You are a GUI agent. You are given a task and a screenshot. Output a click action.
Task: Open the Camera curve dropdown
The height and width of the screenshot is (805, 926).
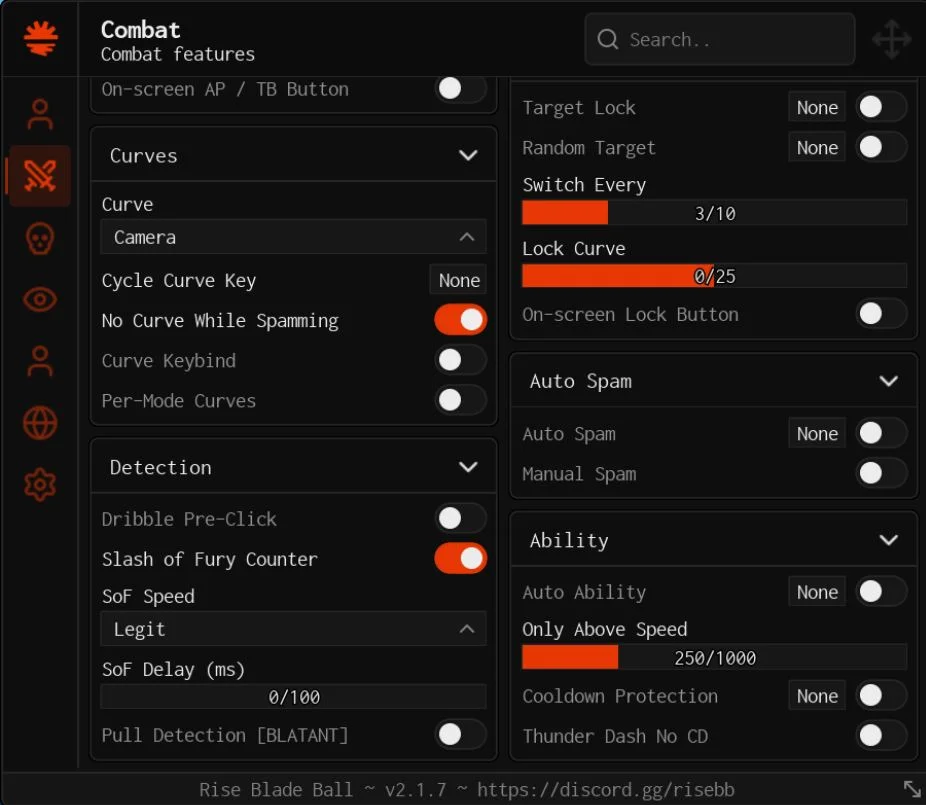pyautogui.click(x=294, y=237)
